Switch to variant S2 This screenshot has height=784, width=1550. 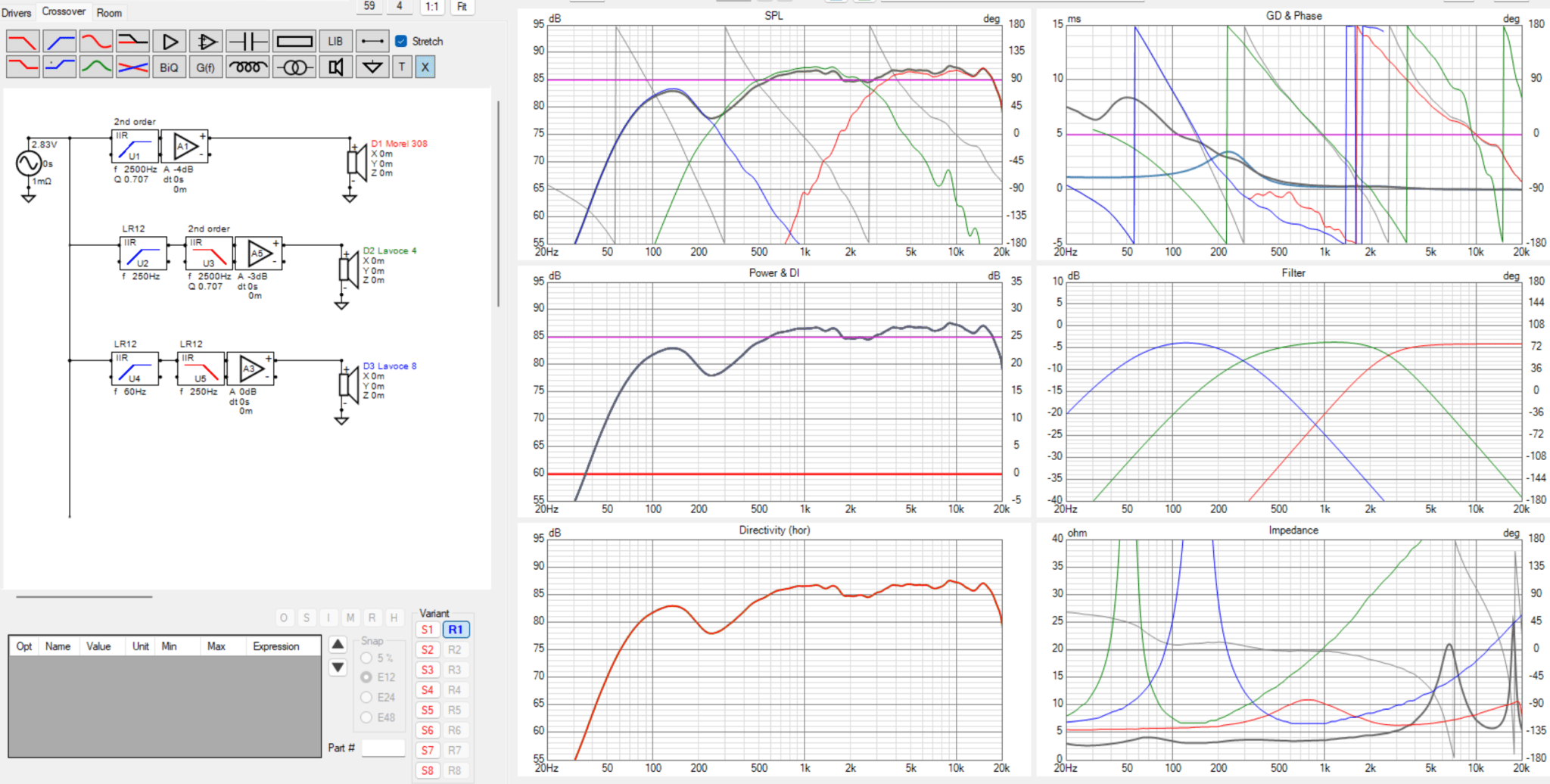pyautogui.click(x=428, y=649)
